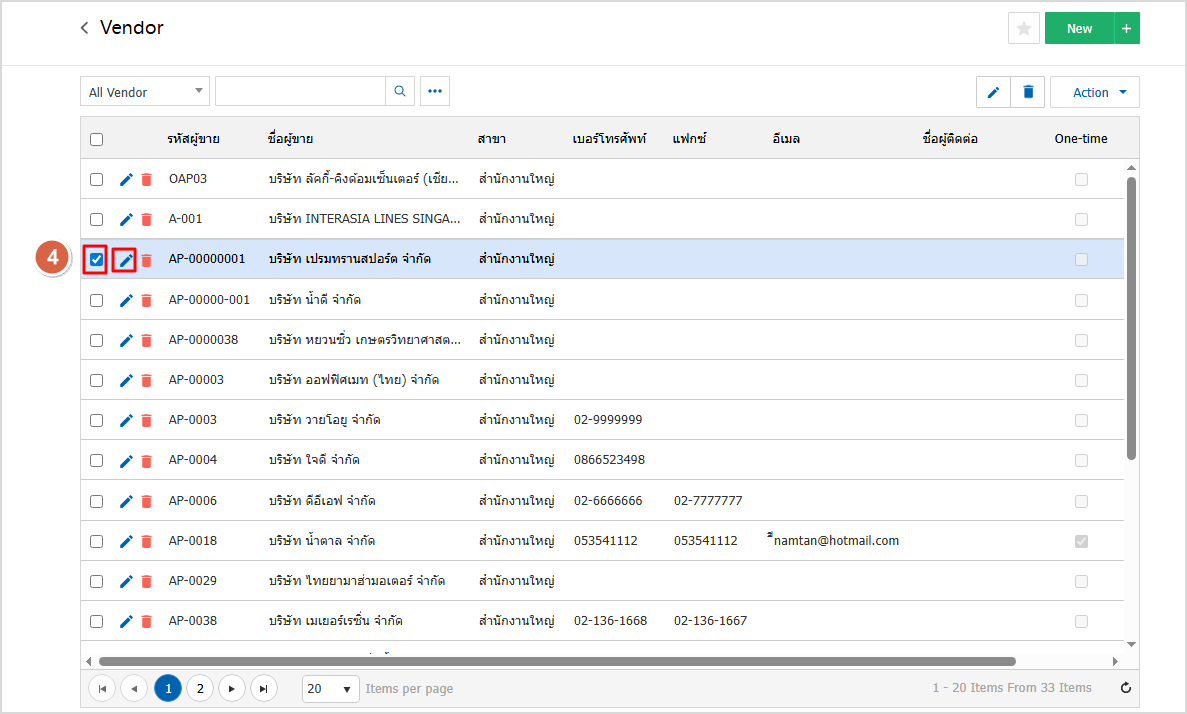
Task: Open the All Vendor filter dropdown
Action: [x=145, y=92]
